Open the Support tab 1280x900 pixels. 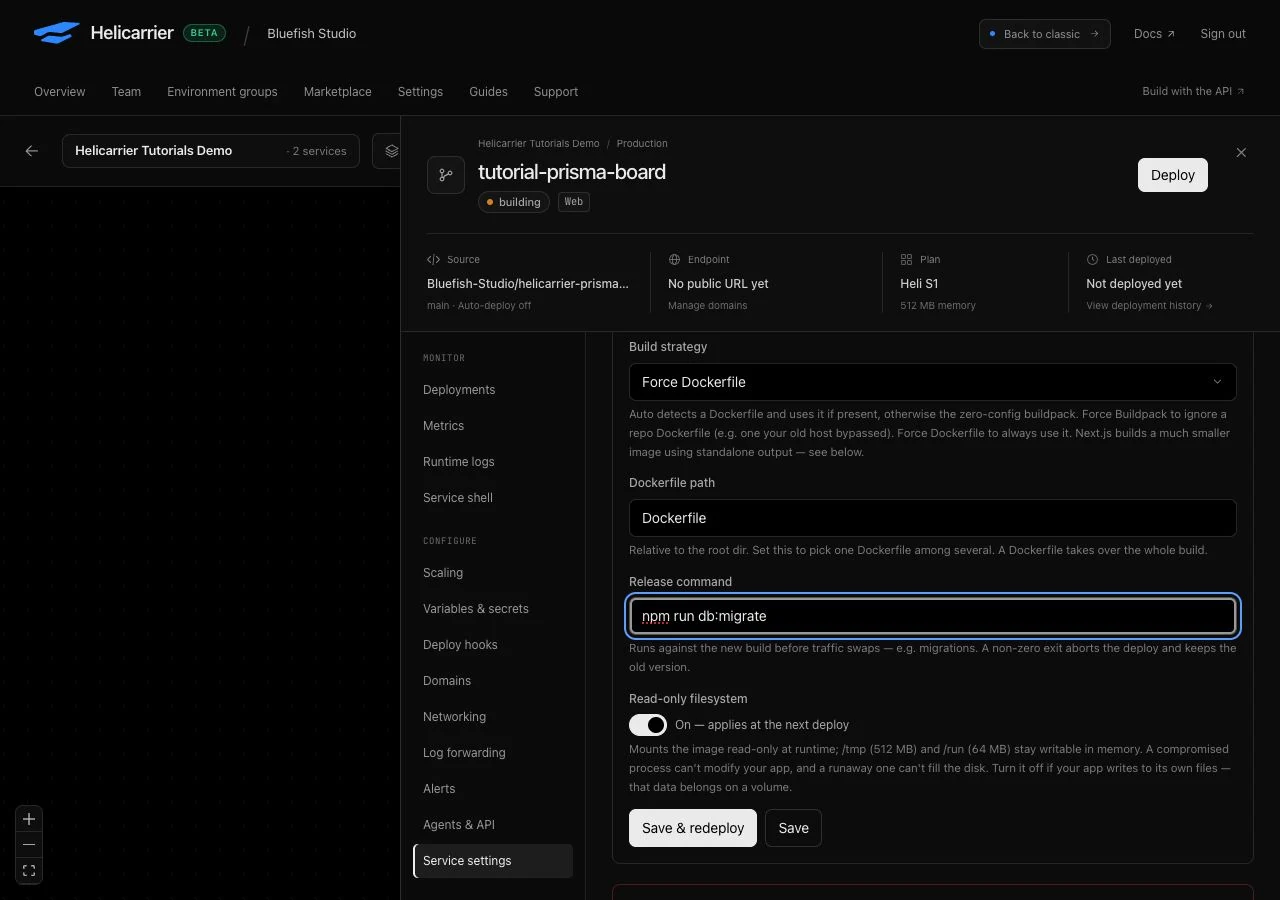click(x=556, y=91)
